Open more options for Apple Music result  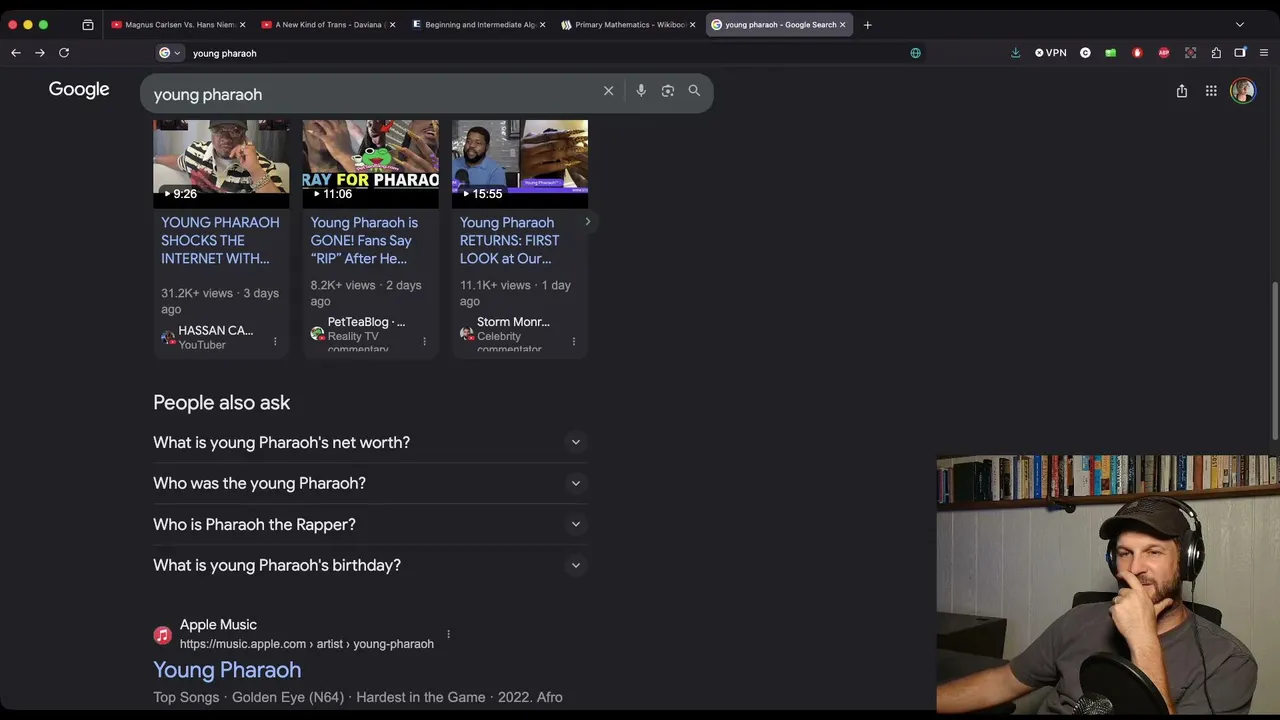click(448, 634)
